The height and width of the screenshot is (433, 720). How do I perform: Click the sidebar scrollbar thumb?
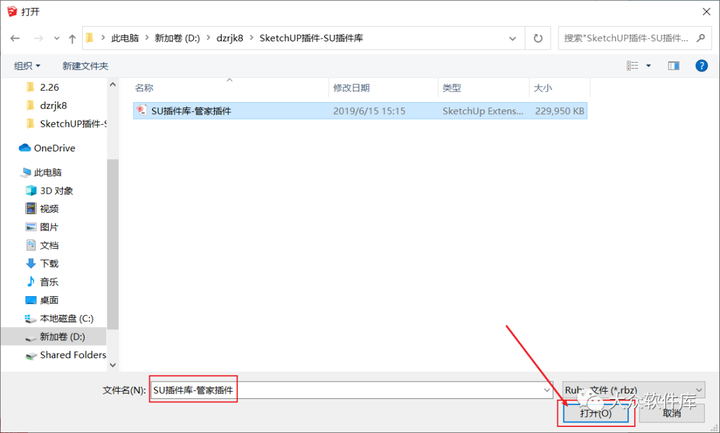tap(112, 244)
